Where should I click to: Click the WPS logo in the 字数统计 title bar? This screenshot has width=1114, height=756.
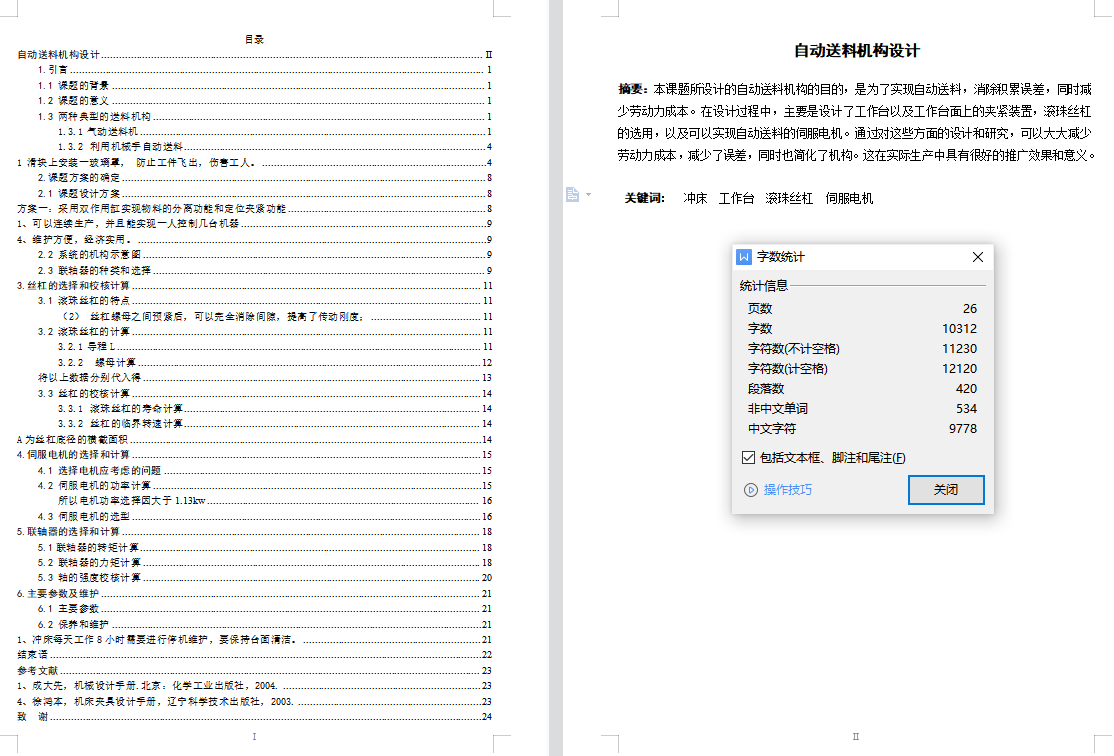[744, 257]
